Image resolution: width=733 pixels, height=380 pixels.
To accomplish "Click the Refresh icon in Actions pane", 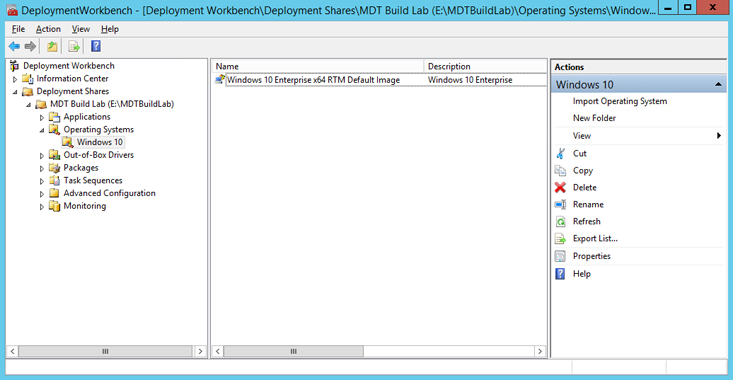I will click(x=560, y=222).
